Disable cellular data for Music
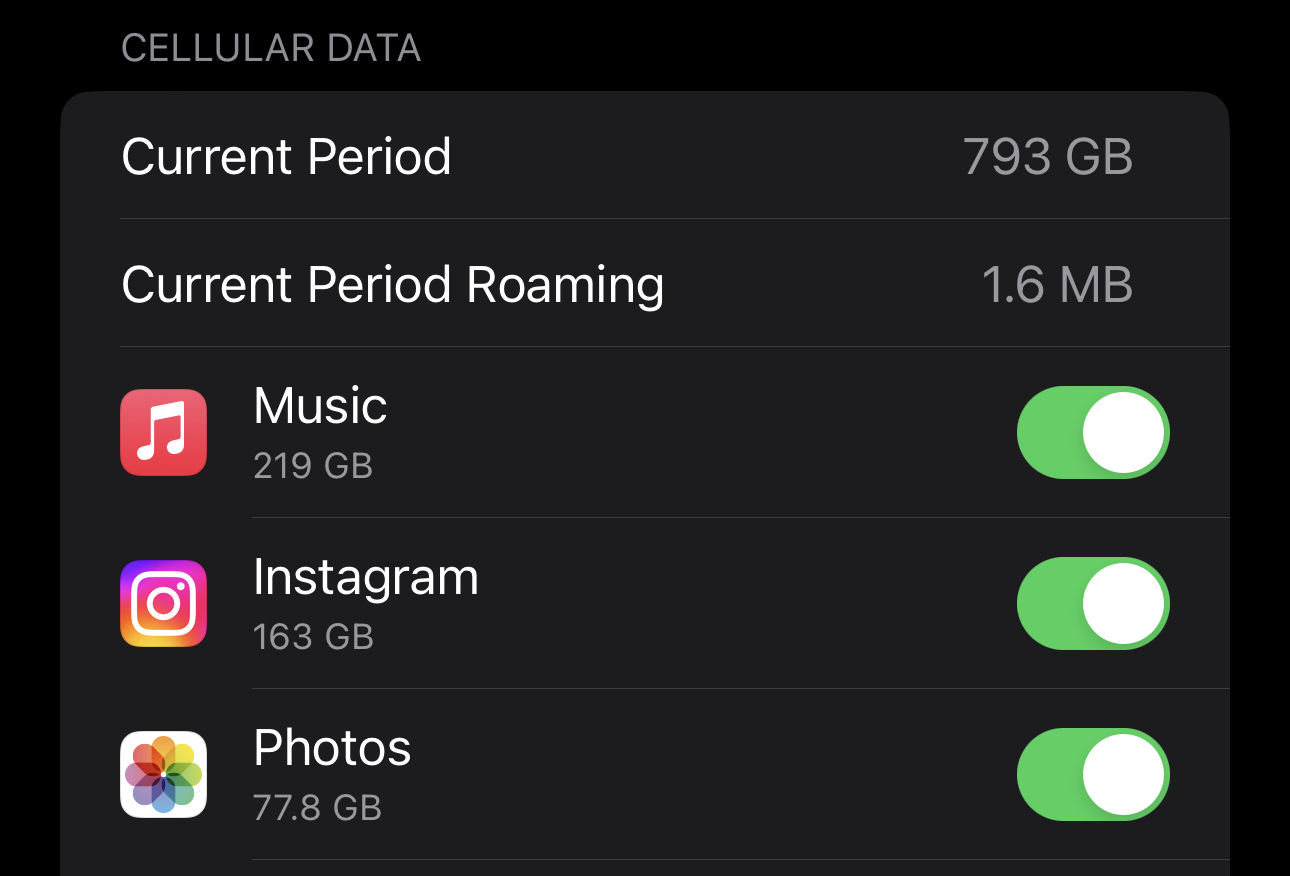1290x876 pixels. click(1092, 432)
